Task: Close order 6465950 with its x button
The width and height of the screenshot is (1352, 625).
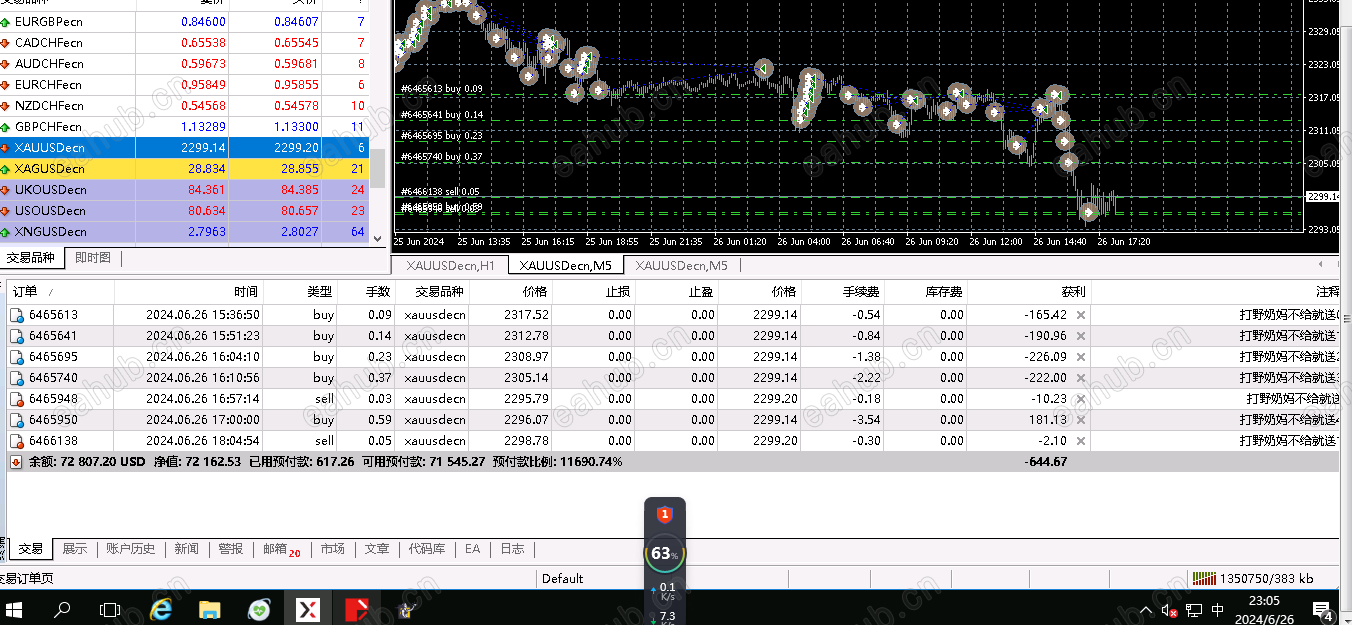Action: click(1080, 420)
